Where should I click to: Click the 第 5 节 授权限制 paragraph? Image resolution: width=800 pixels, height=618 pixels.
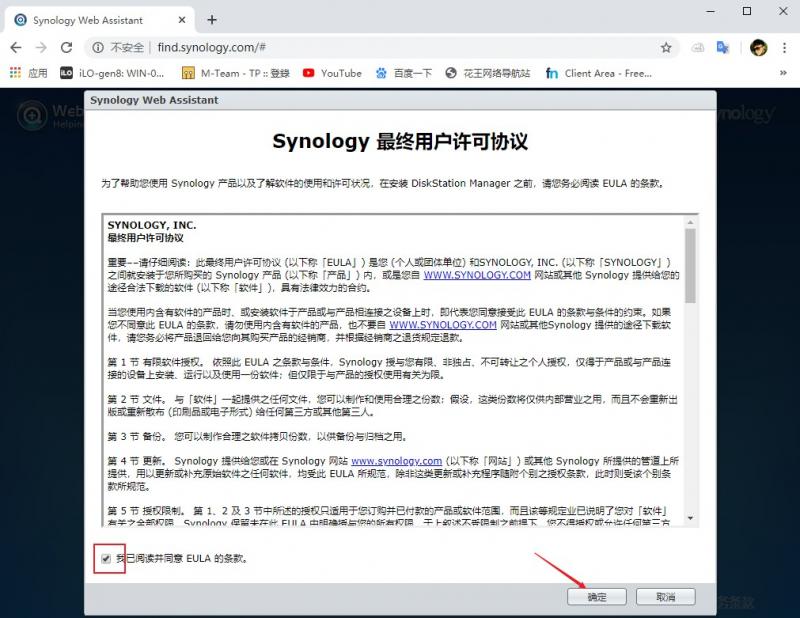point(389,516)
